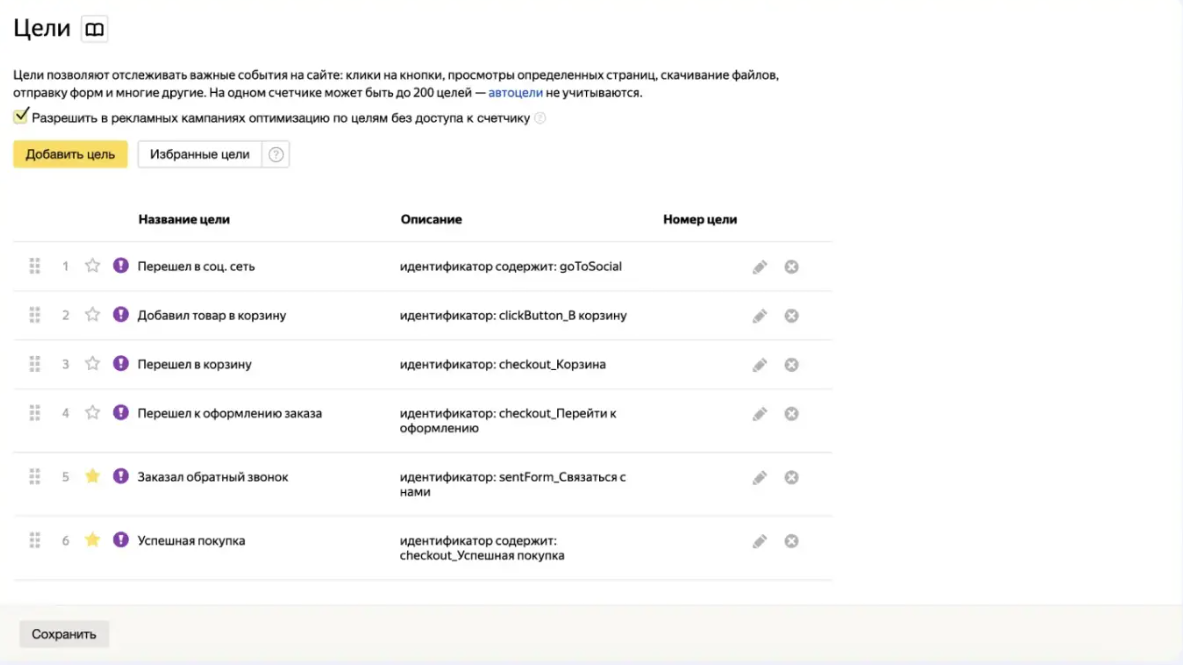Edit the goal Заказал обратный звонок
The width and height of the screenshot is (1183, 665).
(760, 478)
